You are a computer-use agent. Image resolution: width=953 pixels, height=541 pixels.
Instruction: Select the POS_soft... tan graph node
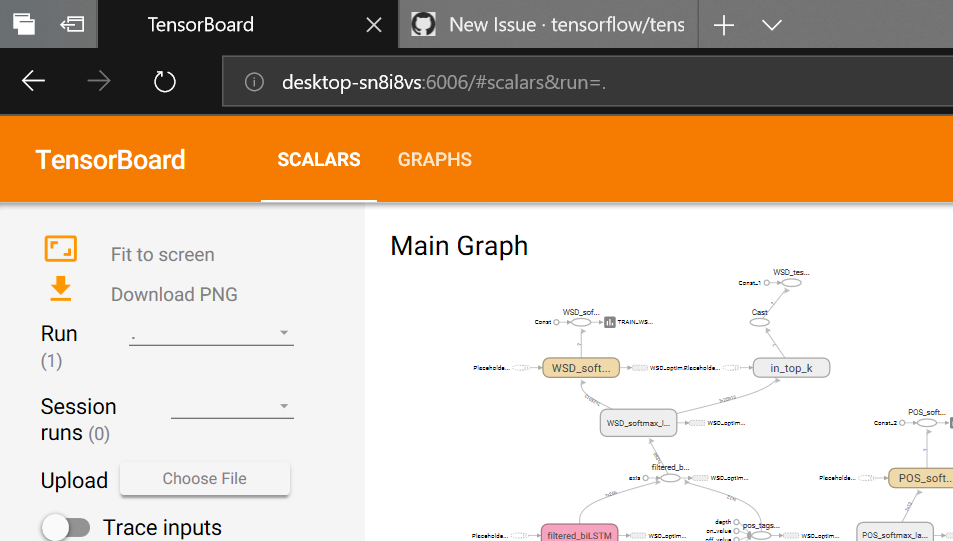(921, 478)
